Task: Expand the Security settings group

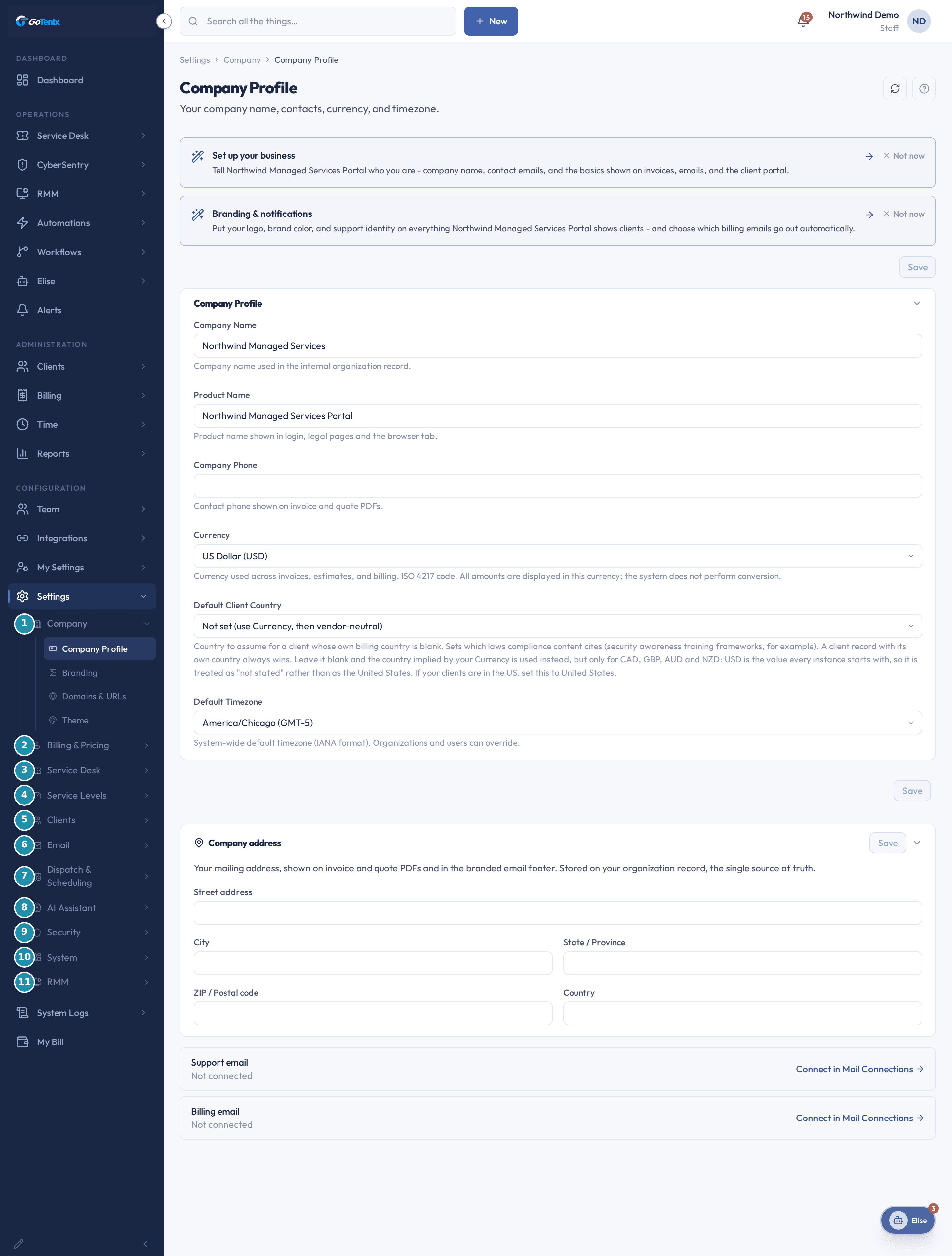Action: [x=93, y=932]
